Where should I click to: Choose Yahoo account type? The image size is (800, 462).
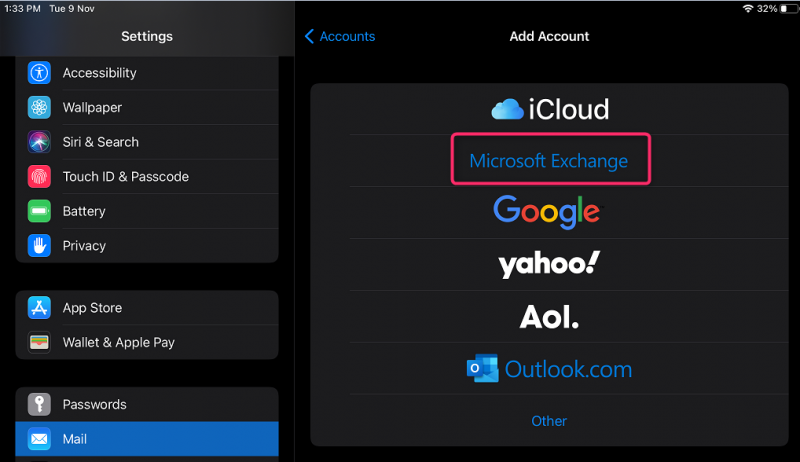click(x=550, y=265)
